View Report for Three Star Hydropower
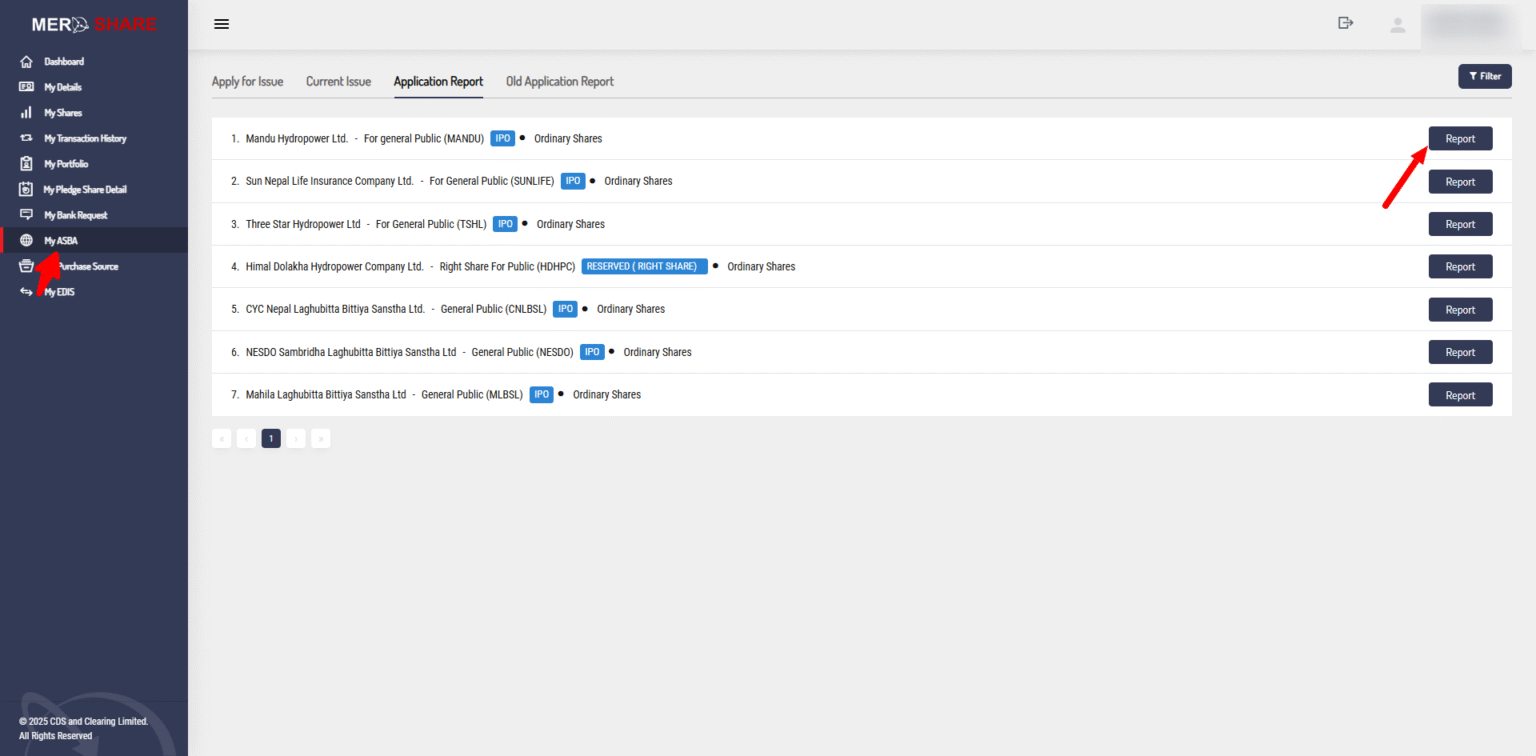The height and width of the screenshot is (756, 1536). 1460,224
